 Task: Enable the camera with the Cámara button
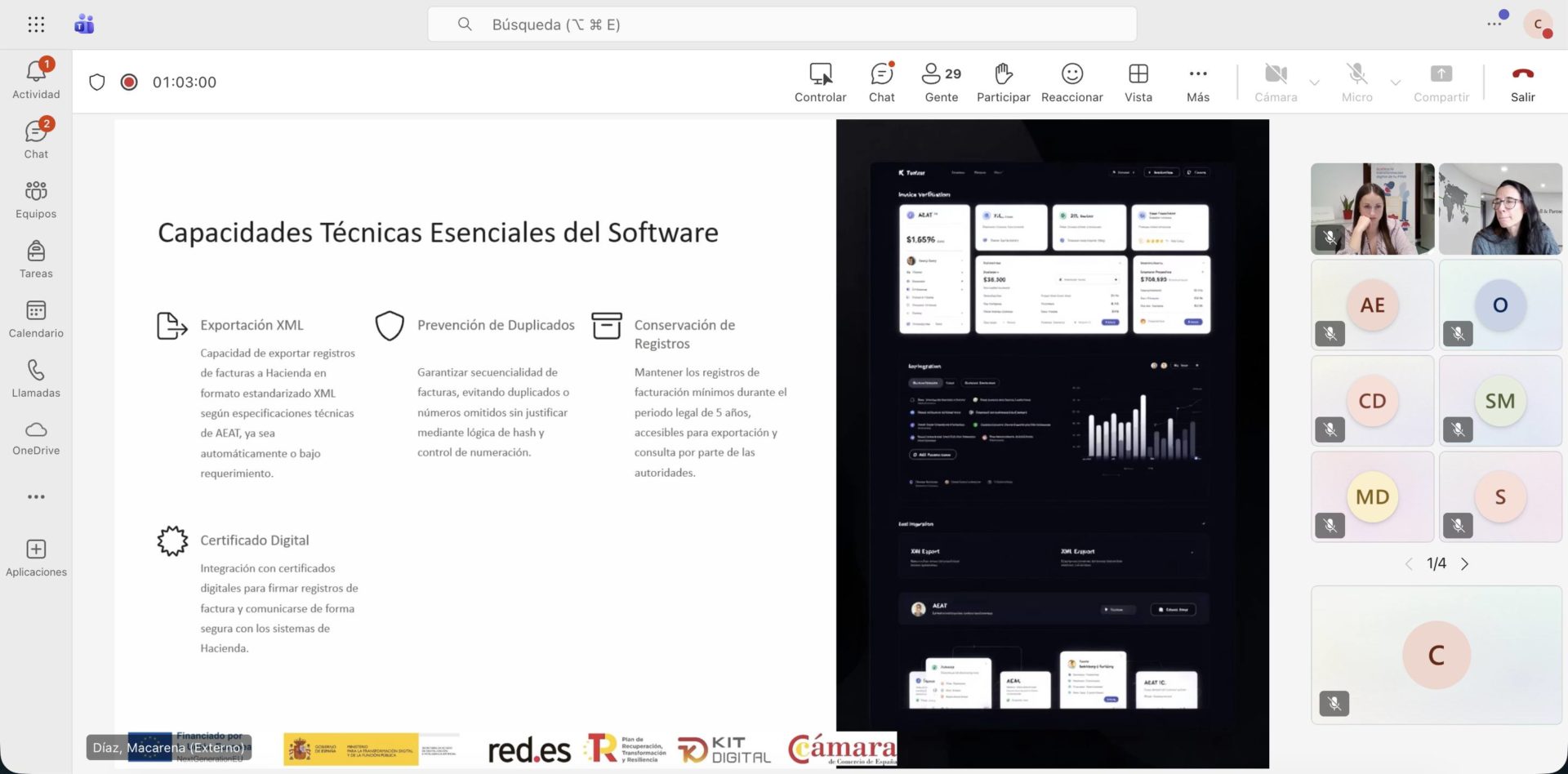click(1275, 82)
